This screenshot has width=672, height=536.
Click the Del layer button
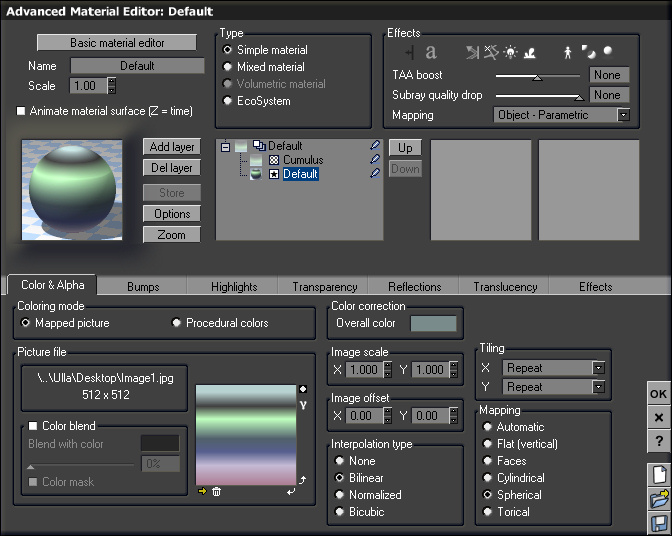(x=172, y=168)
